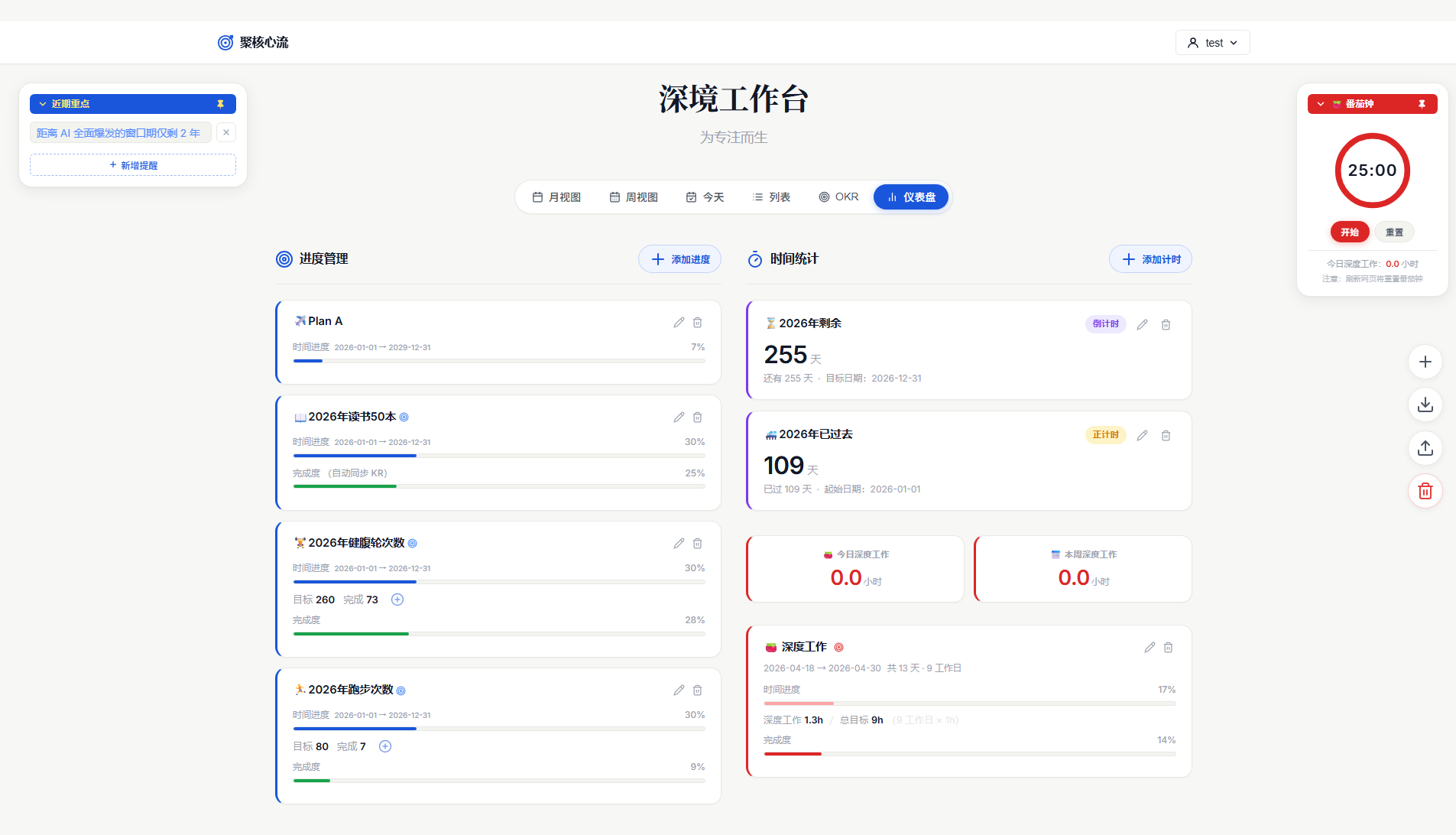Increment 2026年跑步次数 completed count

coord(385,746)
